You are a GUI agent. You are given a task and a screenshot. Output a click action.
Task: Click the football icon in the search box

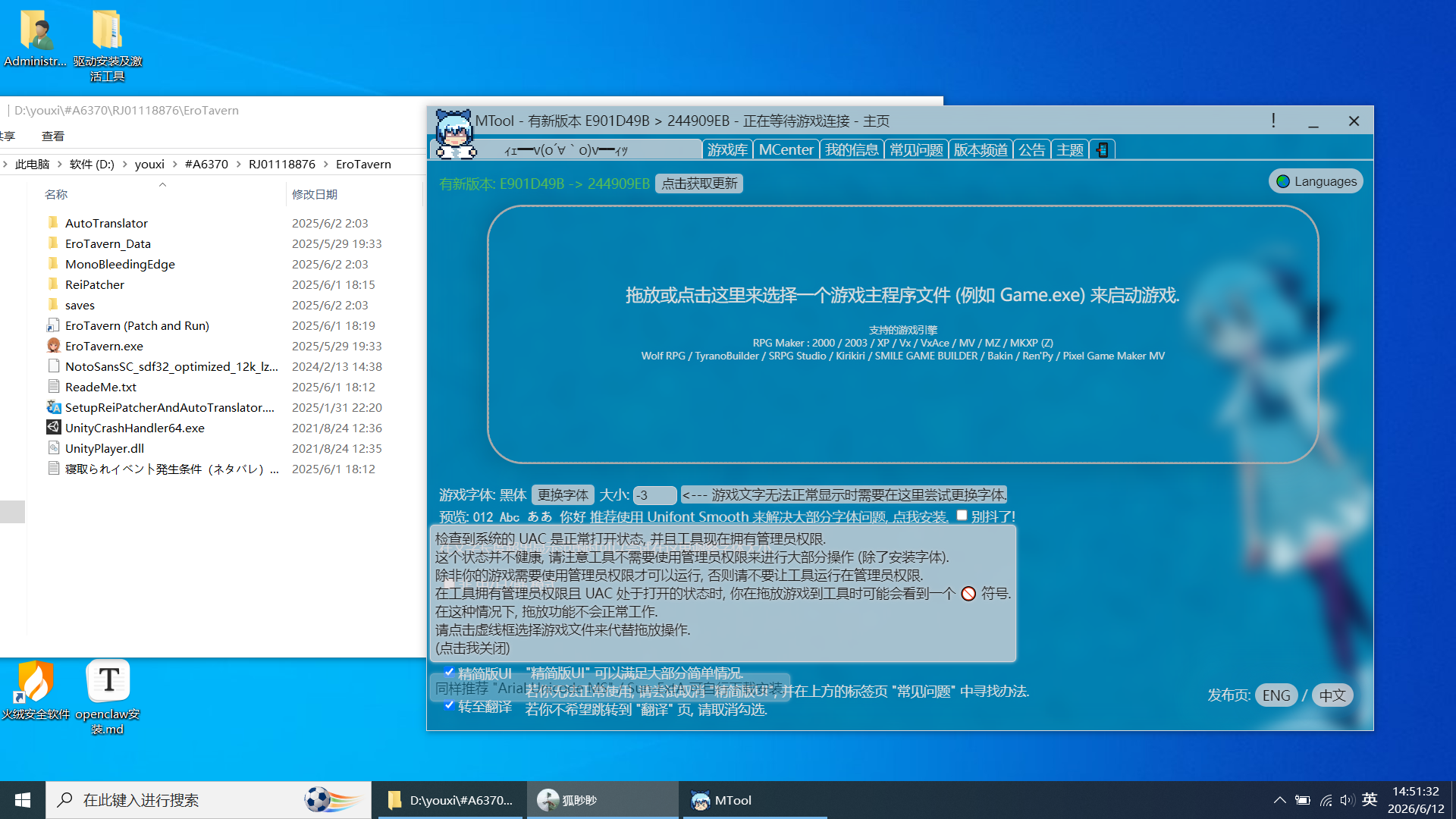318,800
